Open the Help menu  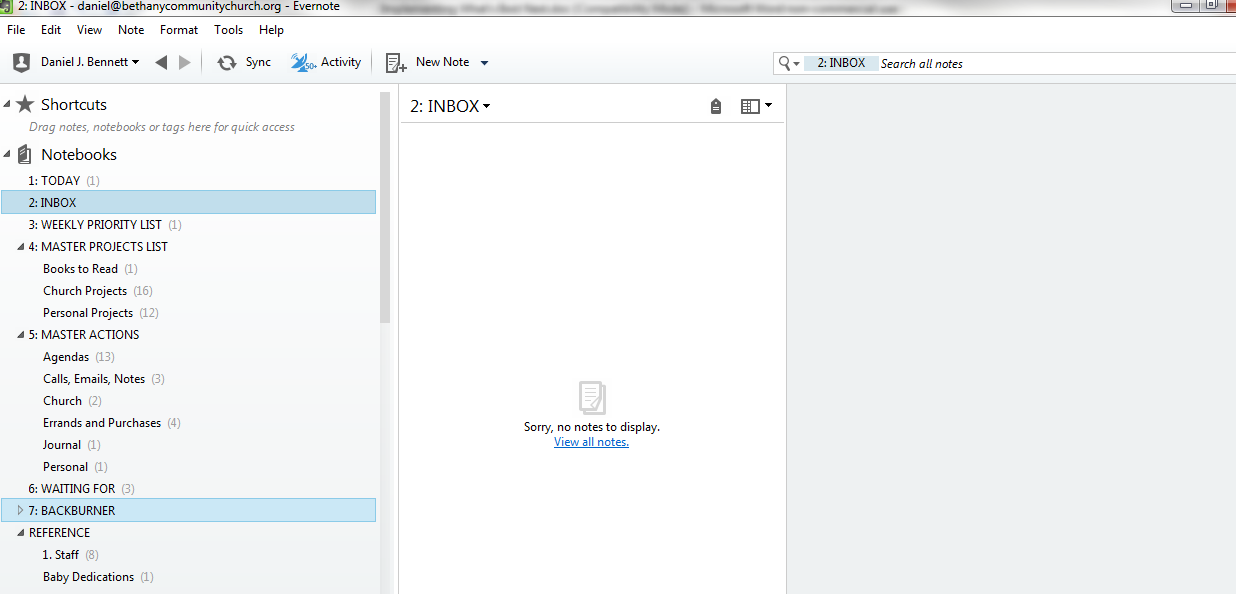coord(271,30)
